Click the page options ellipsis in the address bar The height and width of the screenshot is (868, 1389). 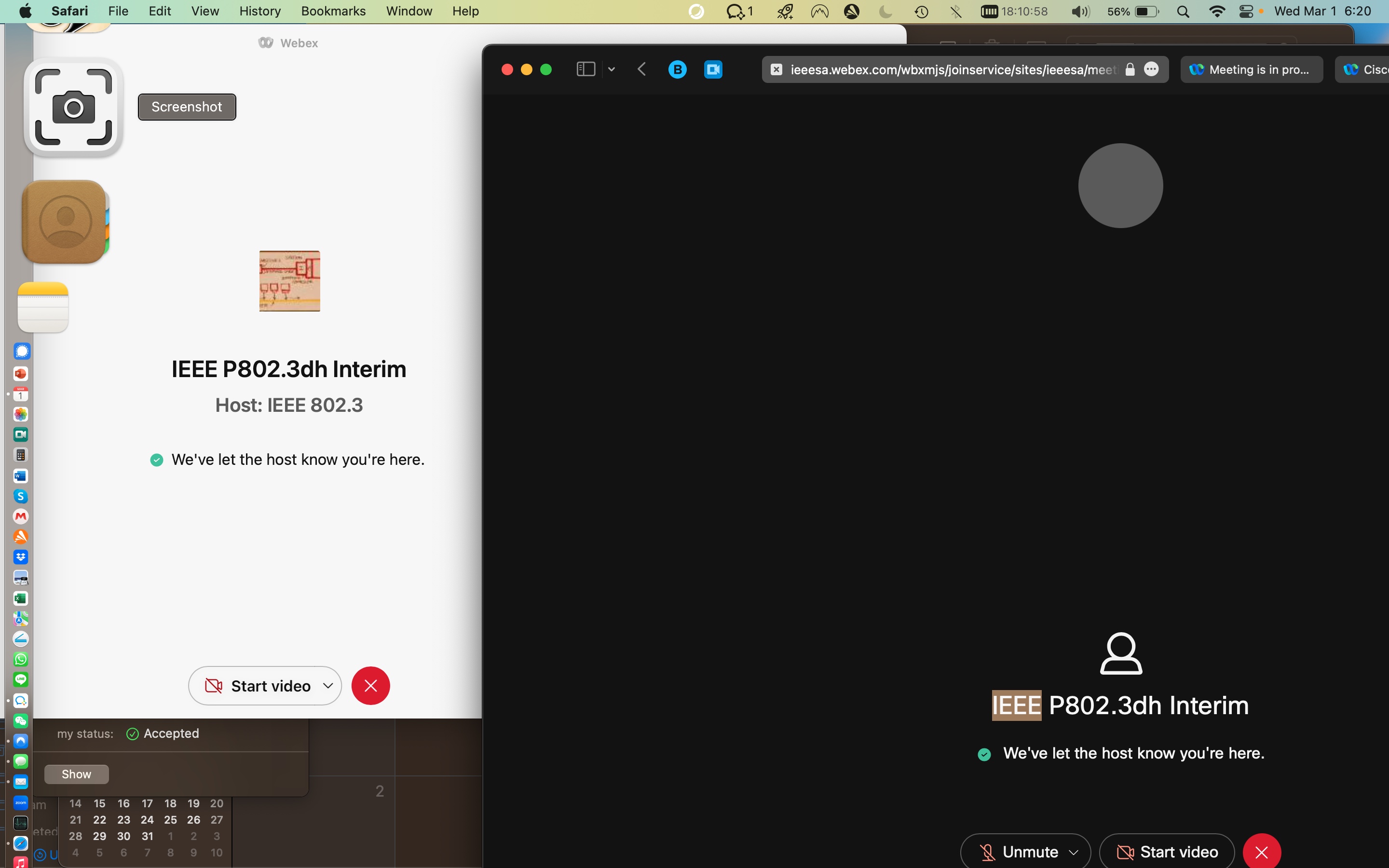point(1151,69)
